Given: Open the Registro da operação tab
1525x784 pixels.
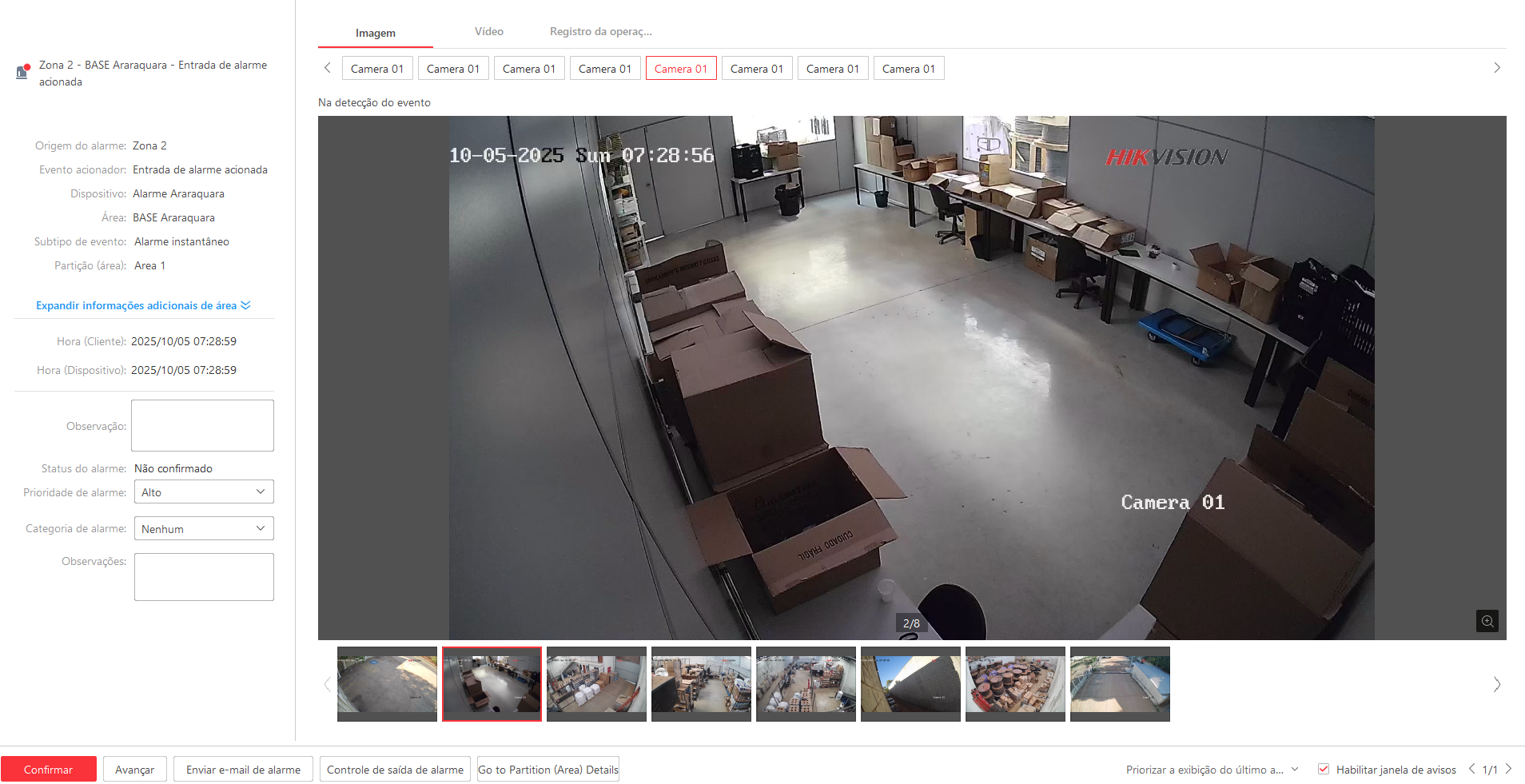Looking at the screenshot, I should click(x=600, y=32).
